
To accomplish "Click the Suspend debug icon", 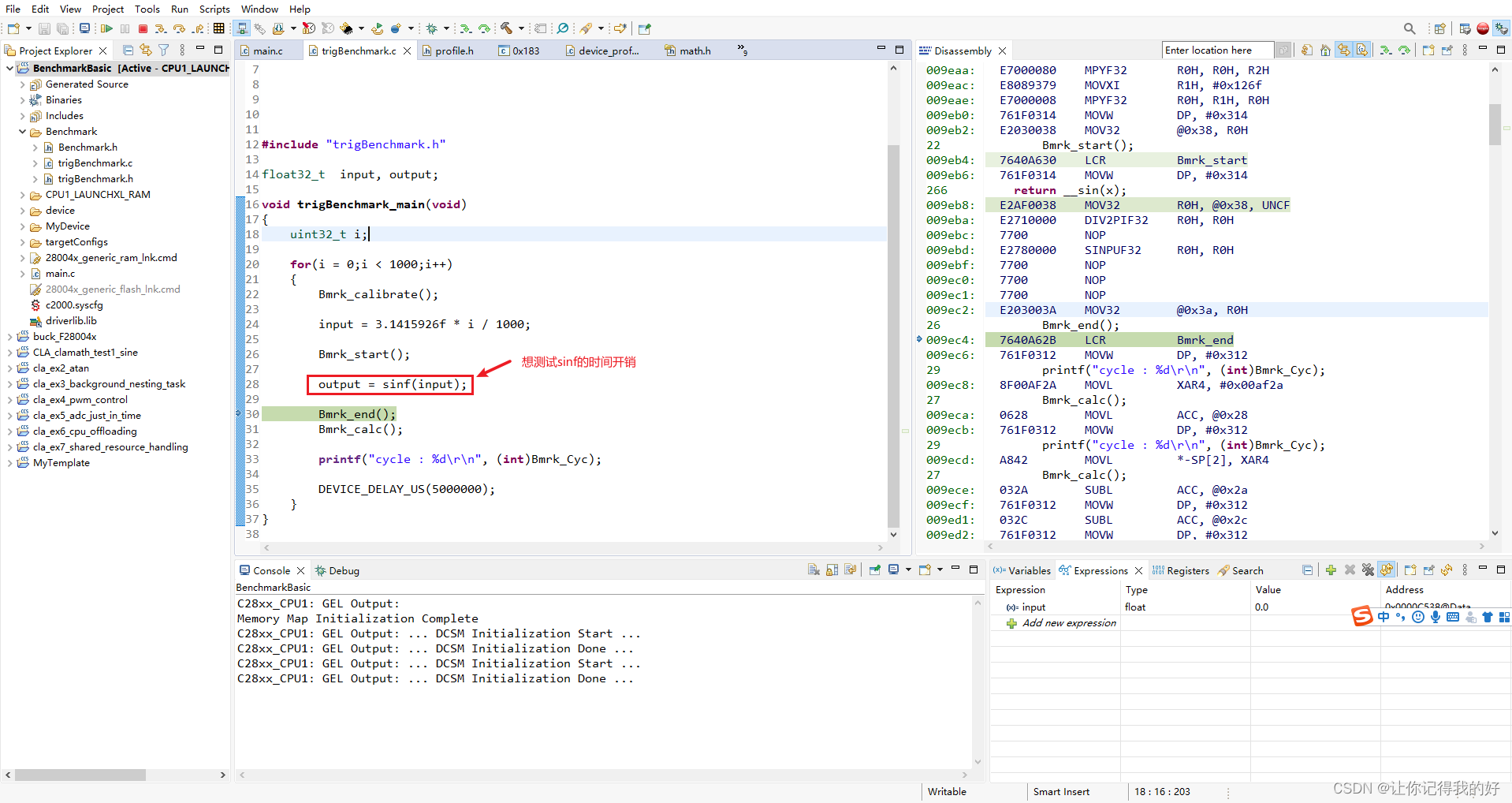I will tap(125, 28).
